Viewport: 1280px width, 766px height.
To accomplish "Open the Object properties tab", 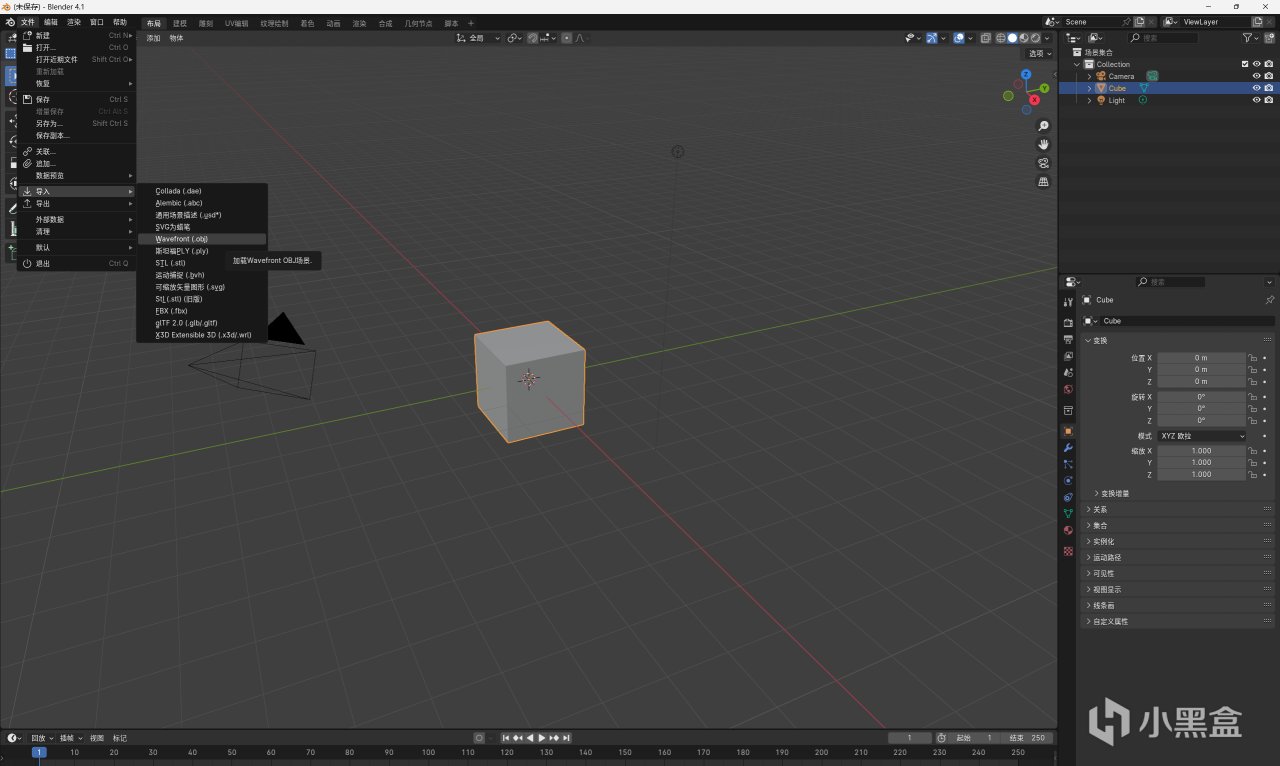I will click(1068, 431).
